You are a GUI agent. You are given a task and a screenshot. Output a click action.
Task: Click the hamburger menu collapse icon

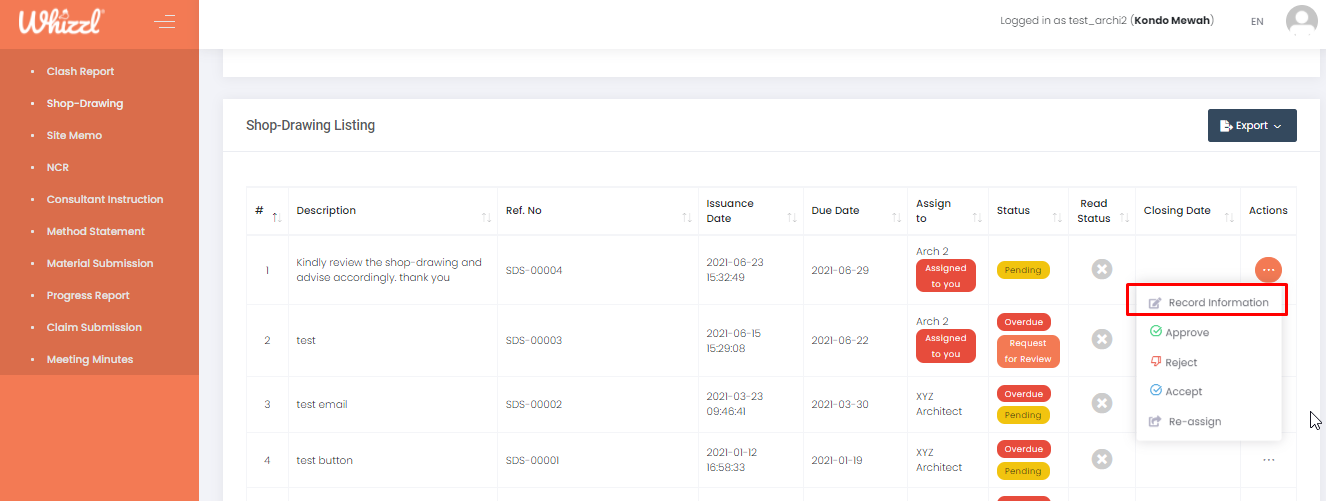[x=165, y=21]
